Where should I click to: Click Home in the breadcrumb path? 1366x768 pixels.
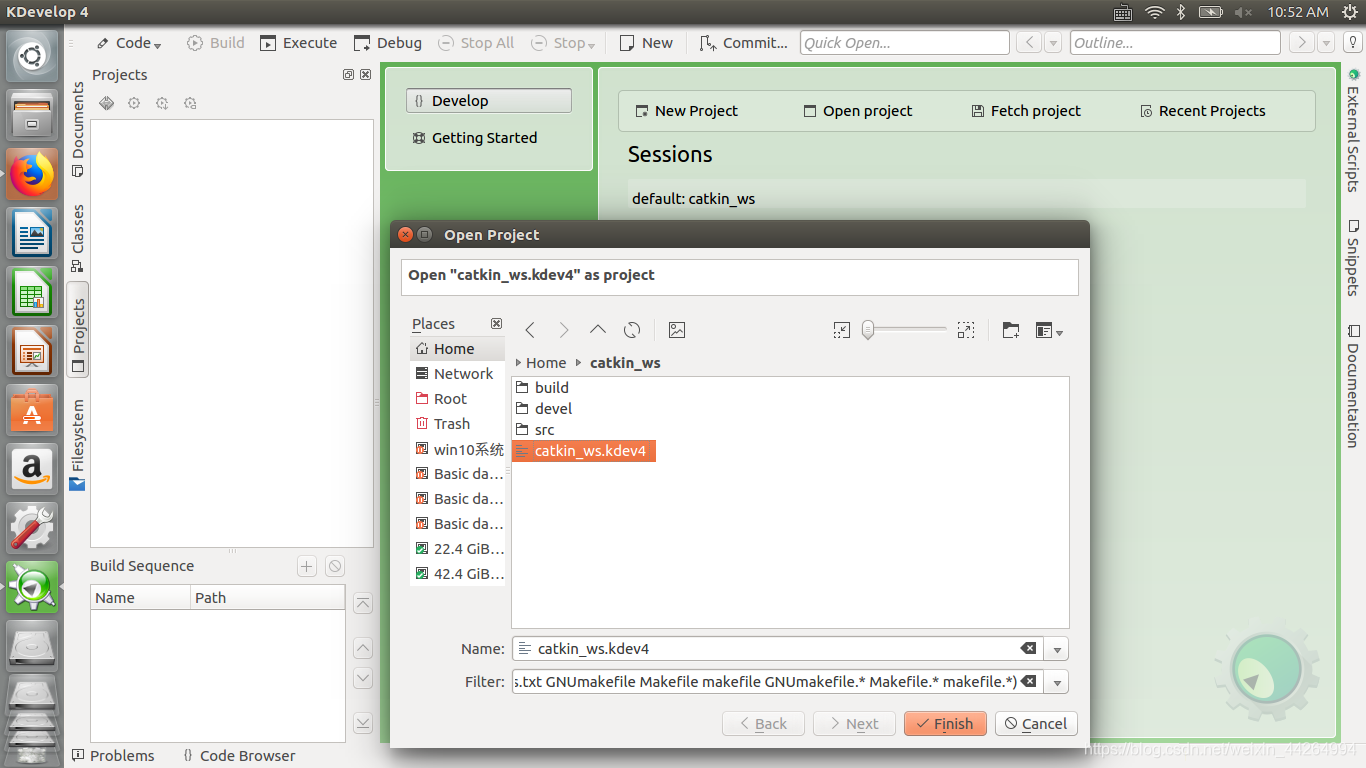click(546, 363)
